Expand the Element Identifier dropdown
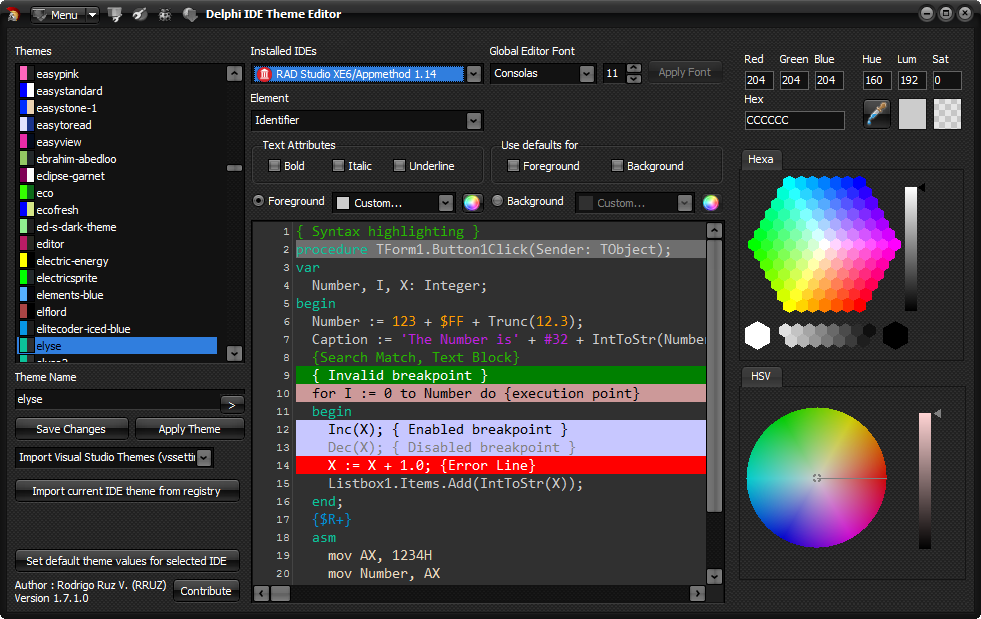This screenshot has height=619, width=981. pyautogui.click(x=474, y=121)
